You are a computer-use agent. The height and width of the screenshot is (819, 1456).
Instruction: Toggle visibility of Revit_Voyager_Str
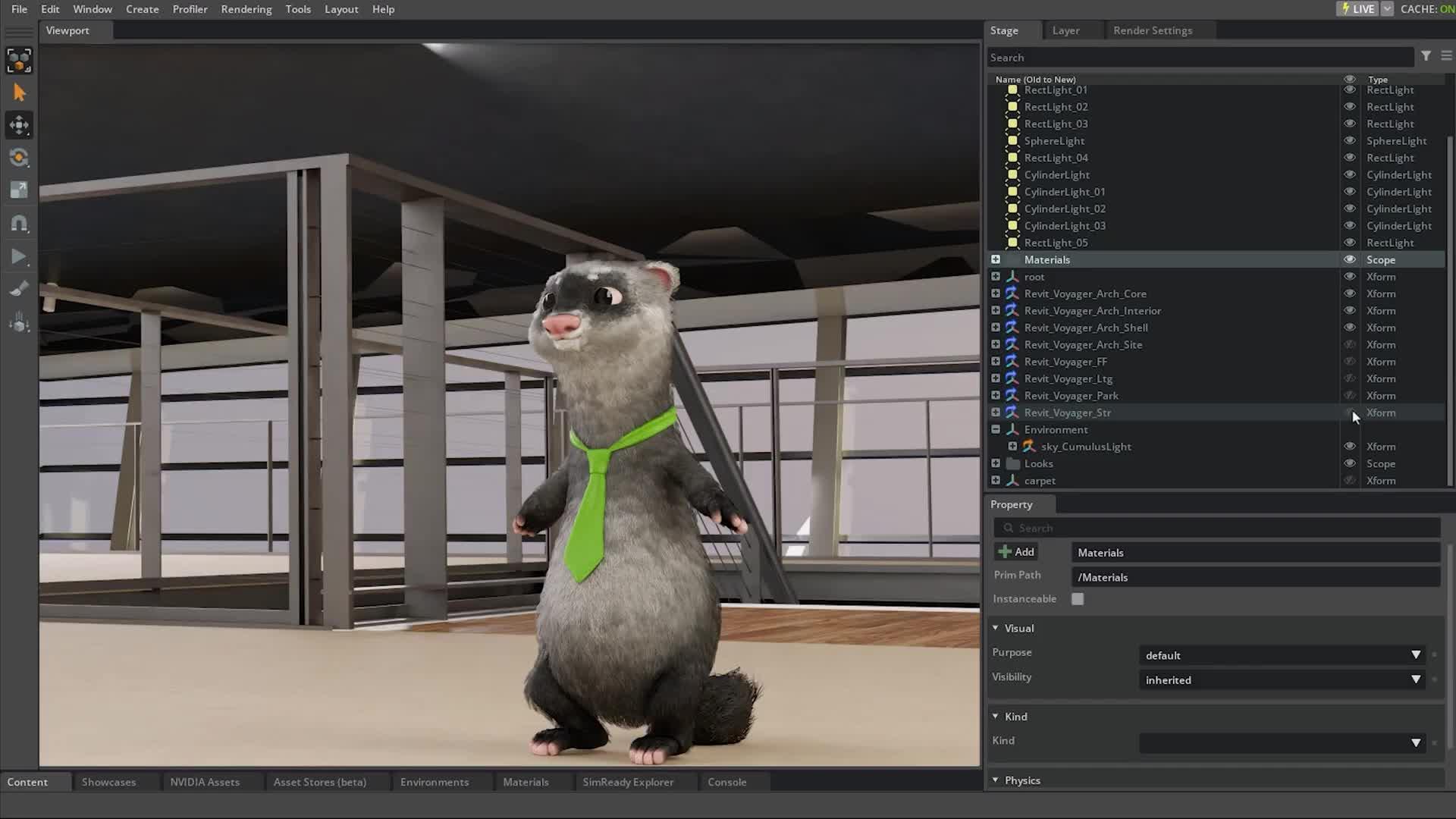pyautogui.click(x=1350, y=412)
